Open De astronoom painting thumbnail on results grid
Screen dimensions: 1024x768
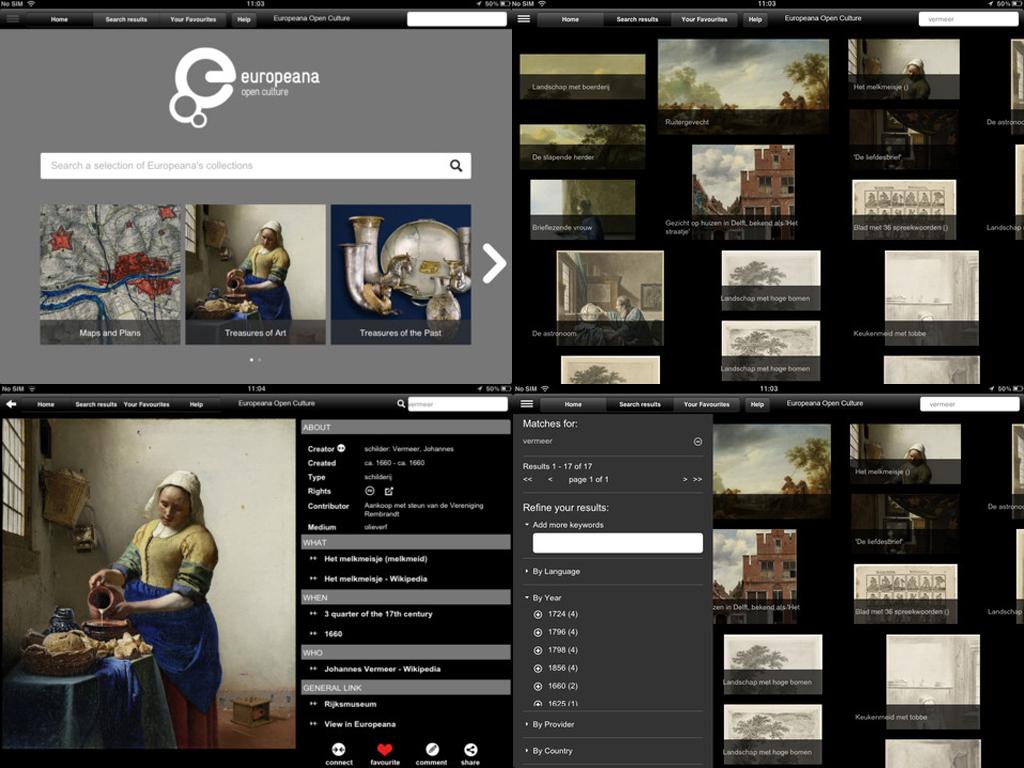(610, 298)
